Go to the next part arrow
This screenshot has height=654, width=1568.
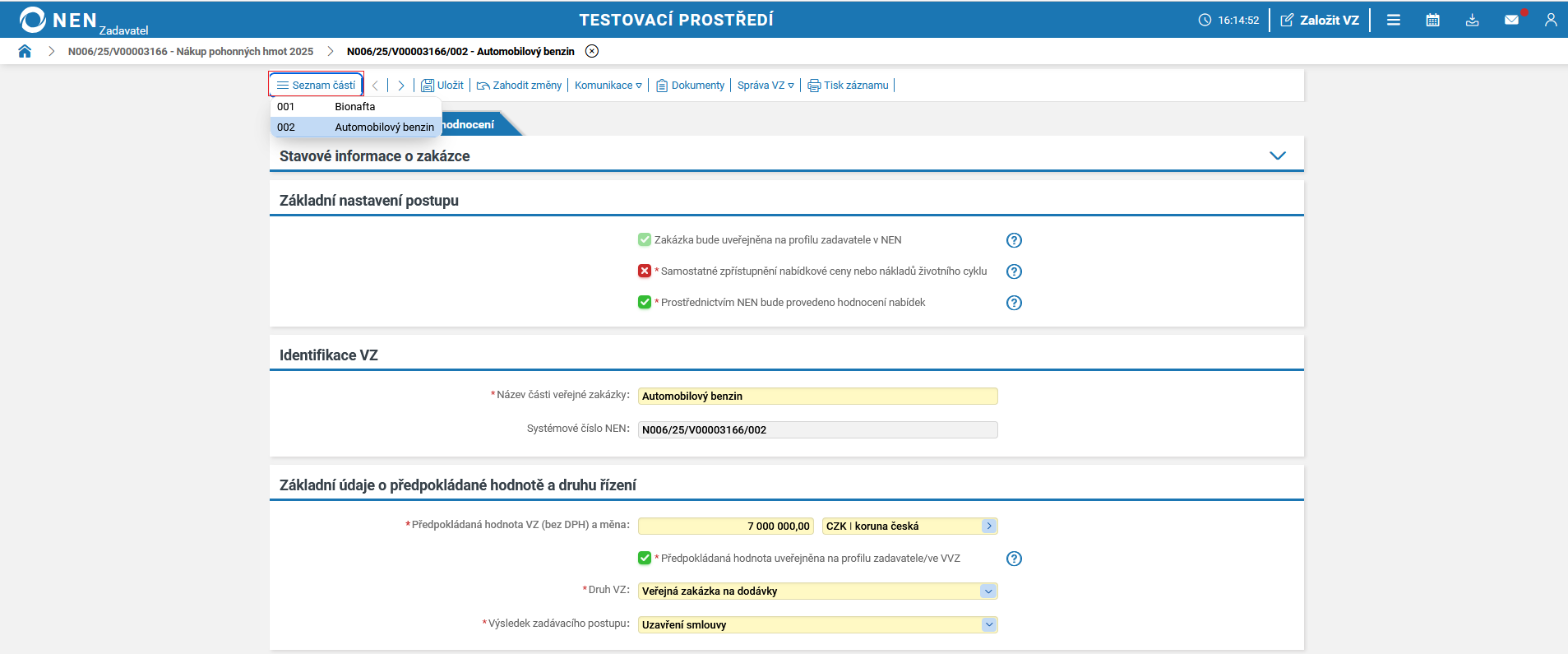click(x=401, y=86)
